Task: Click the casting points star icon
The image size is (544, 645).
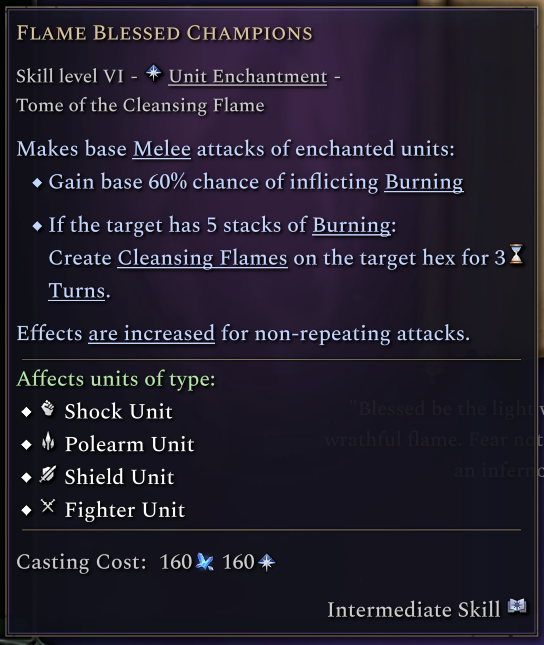Action: coord(266,562)
